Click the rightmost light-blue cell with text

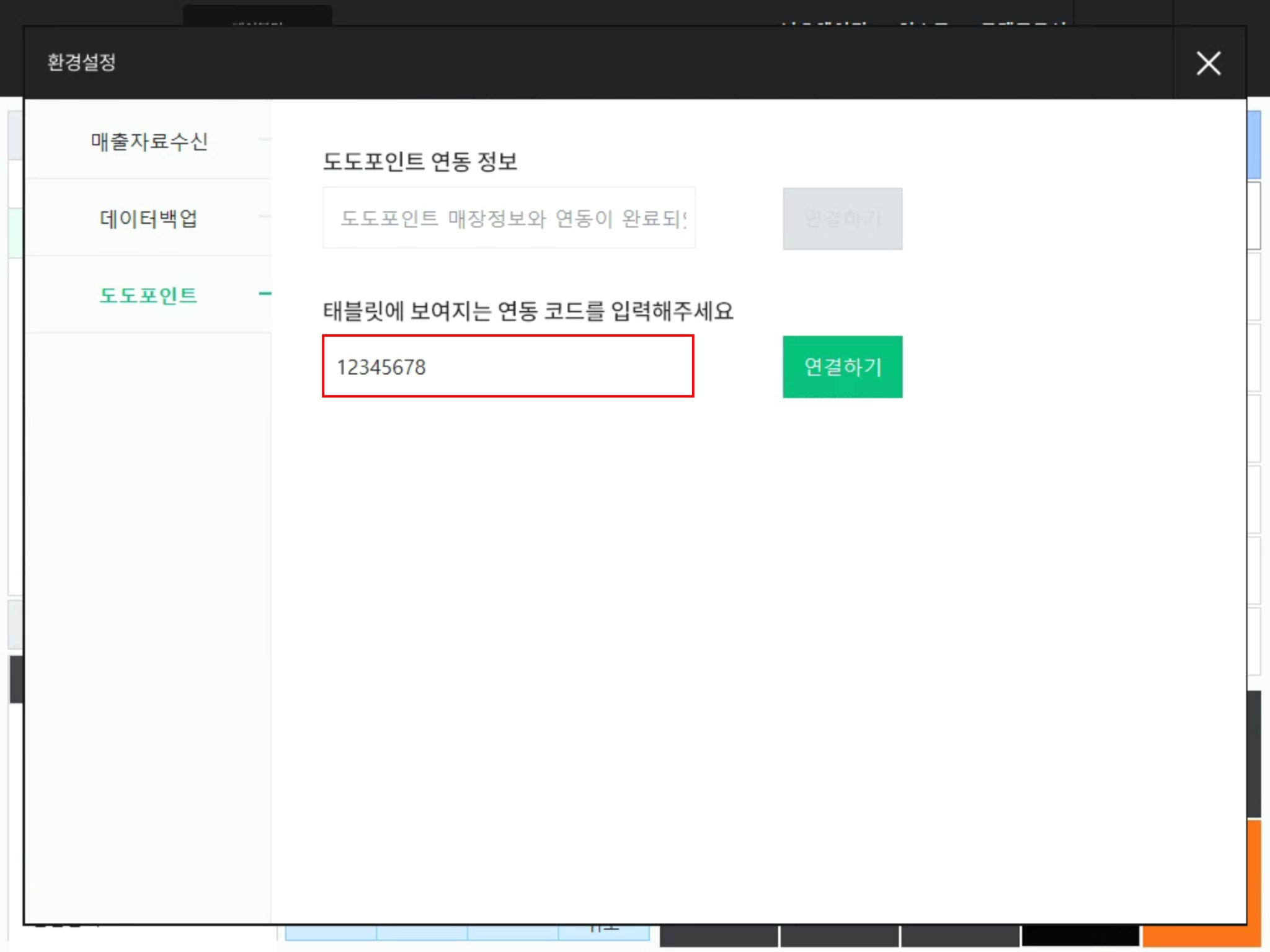coord(603,933)
